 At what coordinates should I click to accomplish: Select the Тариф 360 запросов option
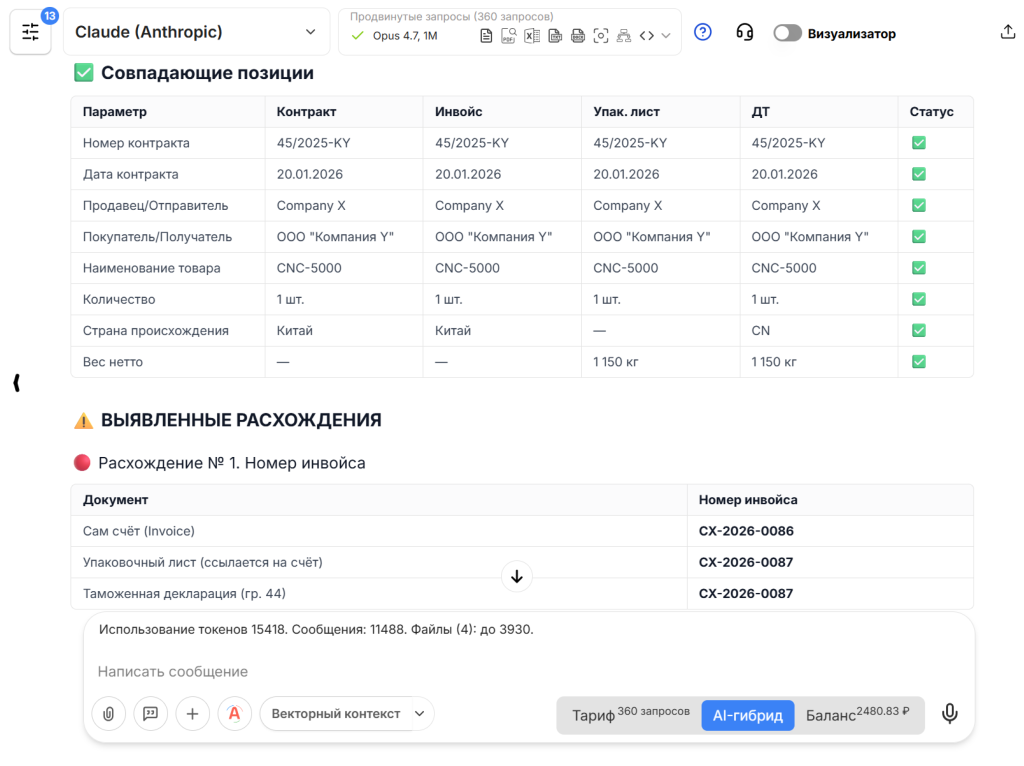(x=630, y=715)
